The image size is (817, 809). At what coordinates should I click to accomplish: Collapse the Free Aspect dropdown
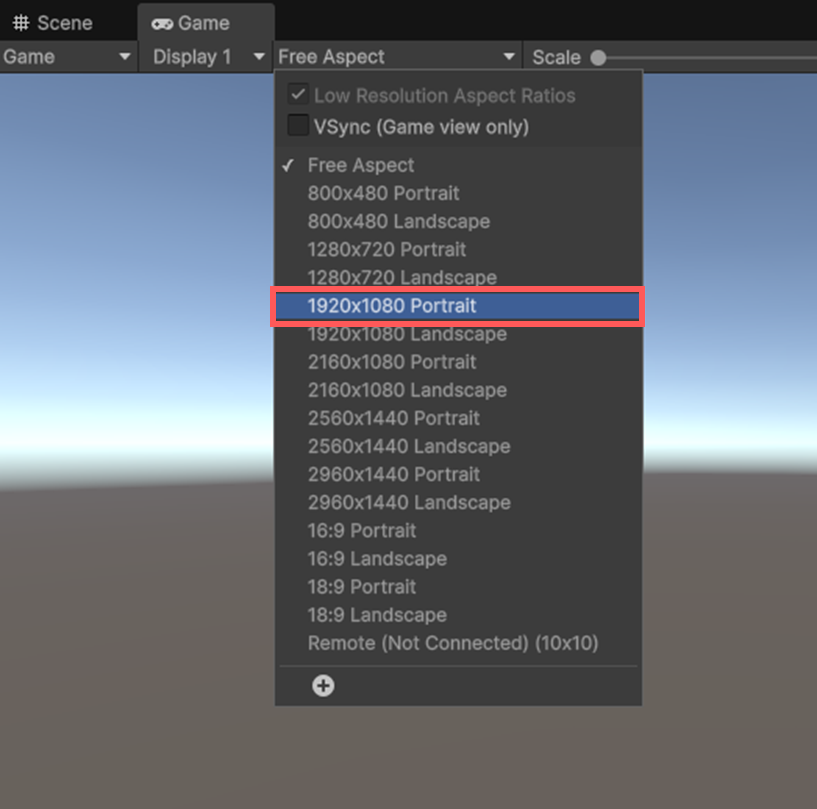[x=396, y=57]
